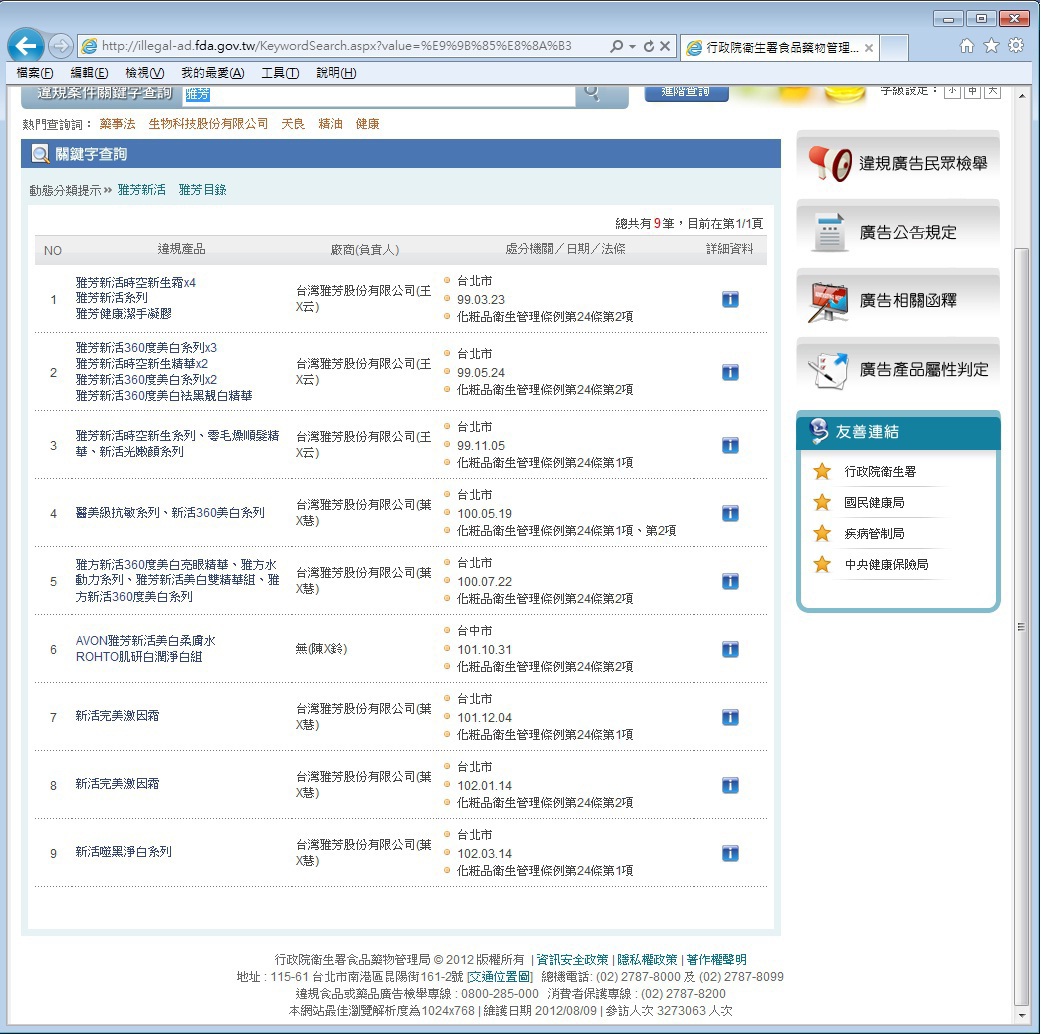Image resolution: width=1054 pixels, height=1034 pixels.
Task: Open Favorites star icon
Action: point(991,46)
